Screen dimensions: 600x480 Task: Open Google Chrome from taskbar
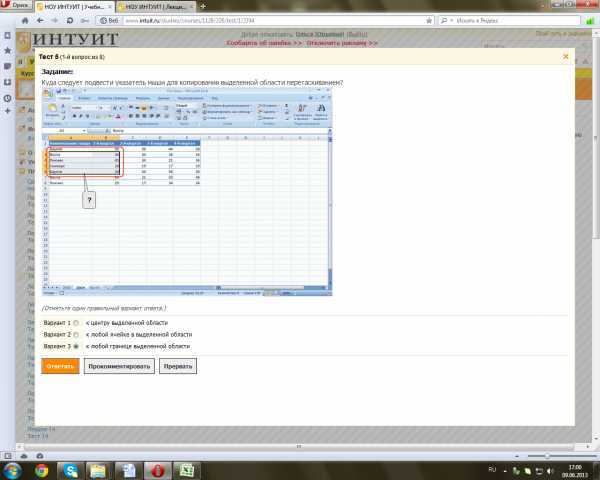[42, 471]
